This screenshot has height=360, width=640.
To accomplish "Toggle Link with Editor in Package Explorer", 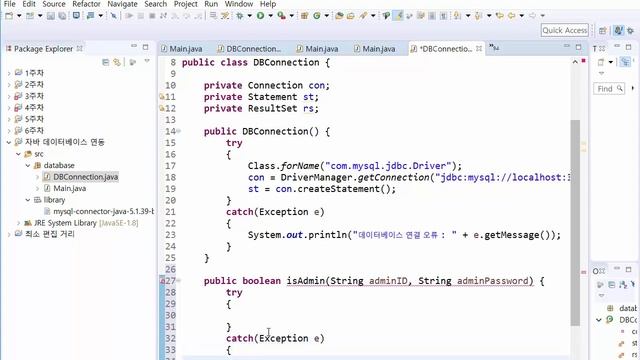I will [x=117, y=62].
